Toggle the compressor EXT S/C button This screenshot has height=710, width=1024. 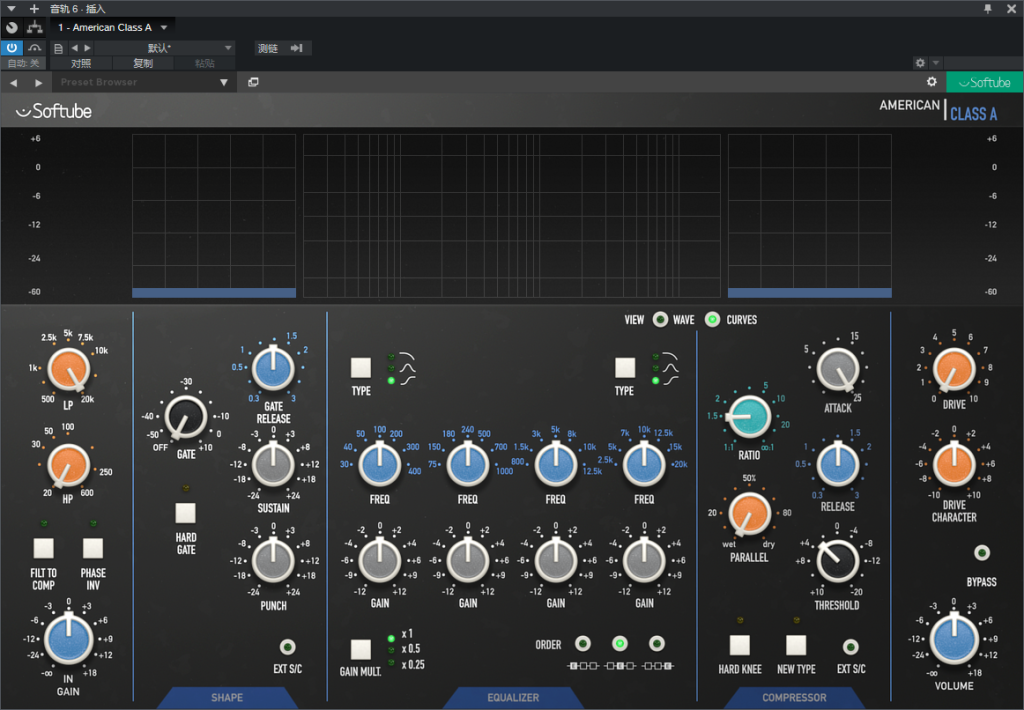coord(850,647)
